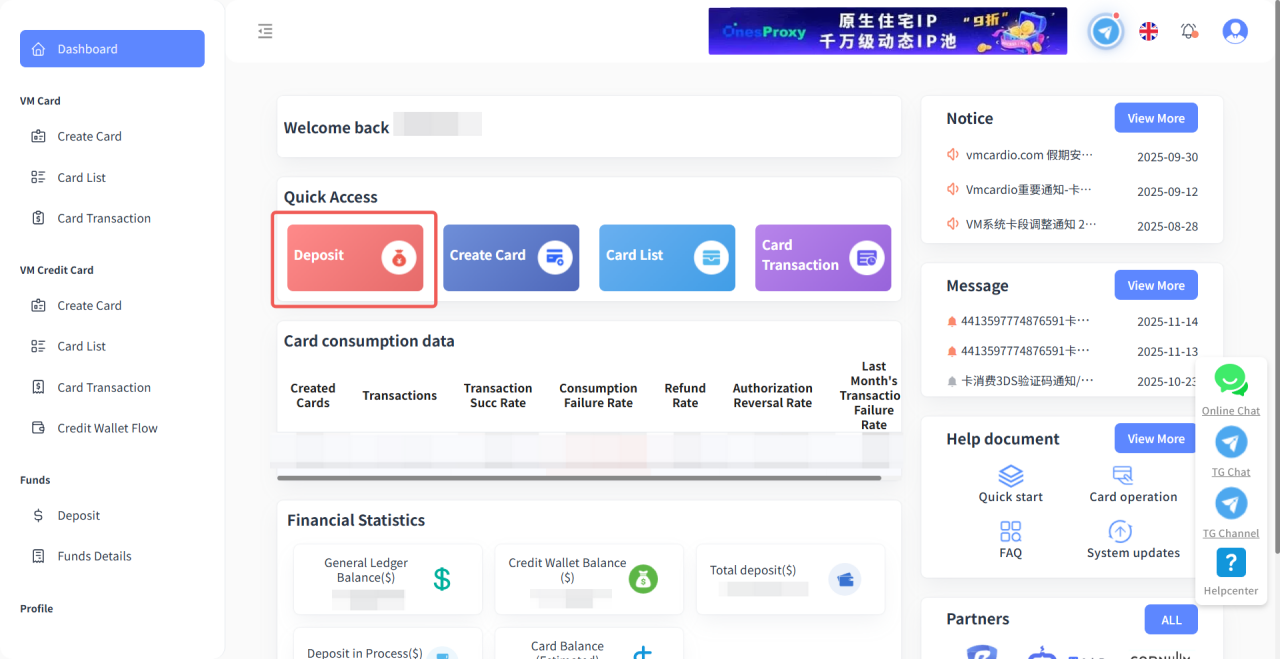Open the TG Channel floating icon
1280x659 pixels.
point(1230,503)
